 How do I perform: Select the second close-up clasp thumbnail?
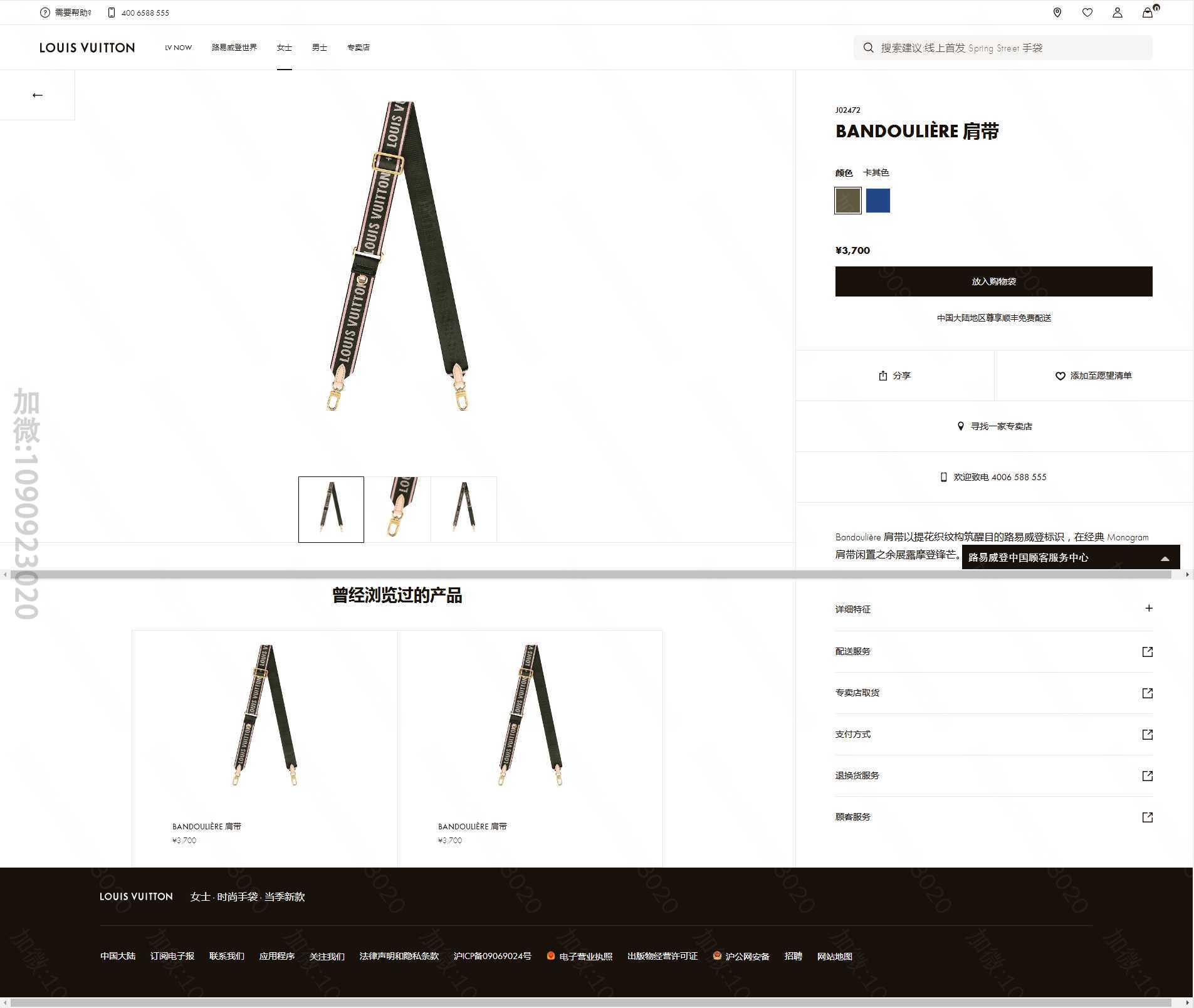click(x=397, y=510)
